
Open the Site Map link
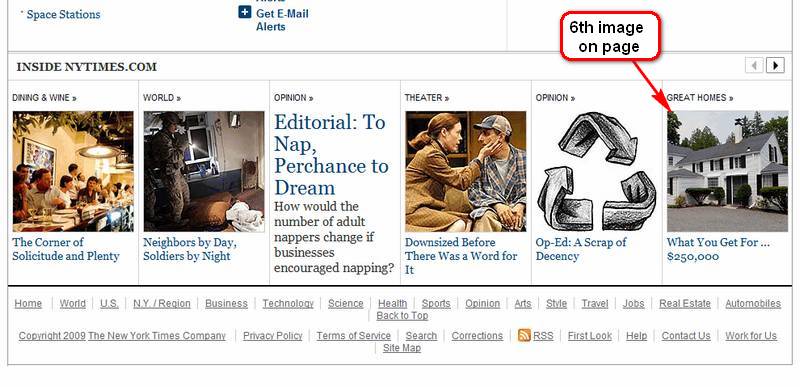402,348
